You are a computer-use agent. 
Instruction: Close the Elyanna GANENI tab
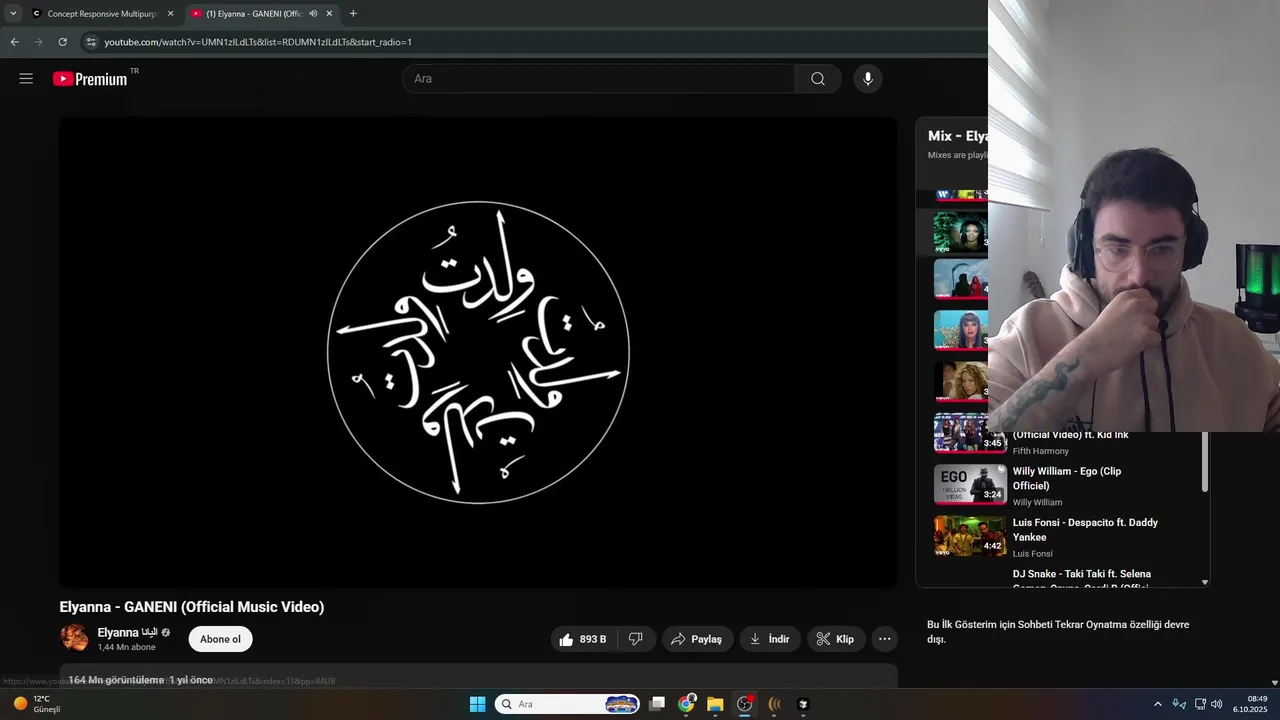[329, 14]
